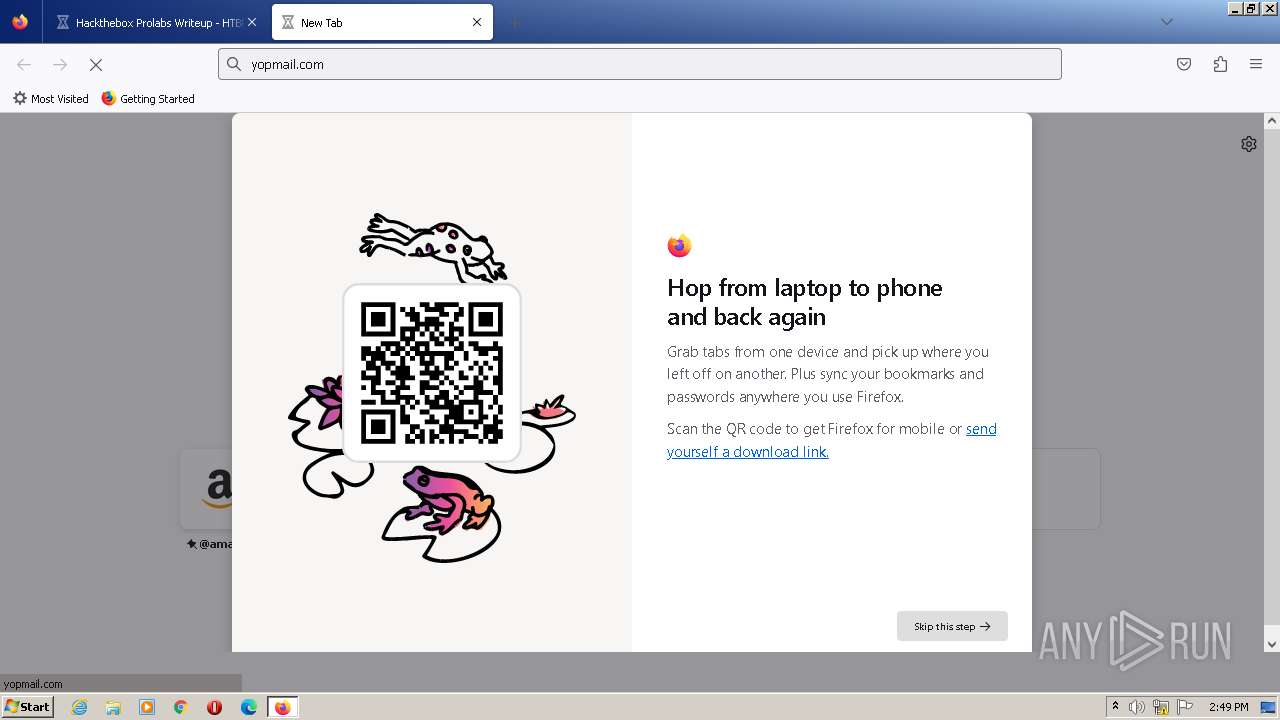The image size is (1280, 720).
Task: Open the Firefox View icon
Action: 20,22
